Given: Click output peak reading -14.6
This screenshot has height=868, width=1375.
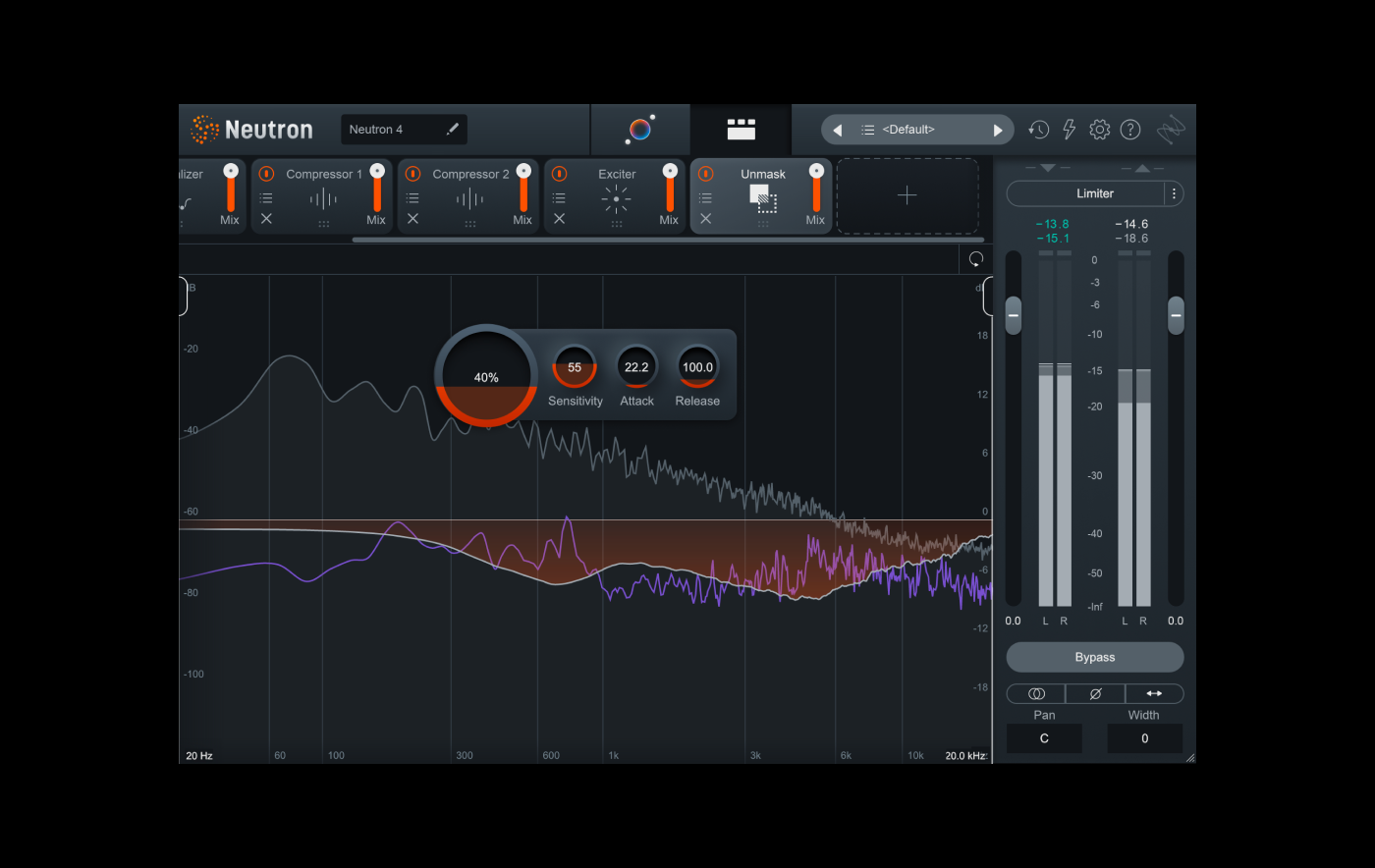Looking at the screenshot, I should 1131,224.
